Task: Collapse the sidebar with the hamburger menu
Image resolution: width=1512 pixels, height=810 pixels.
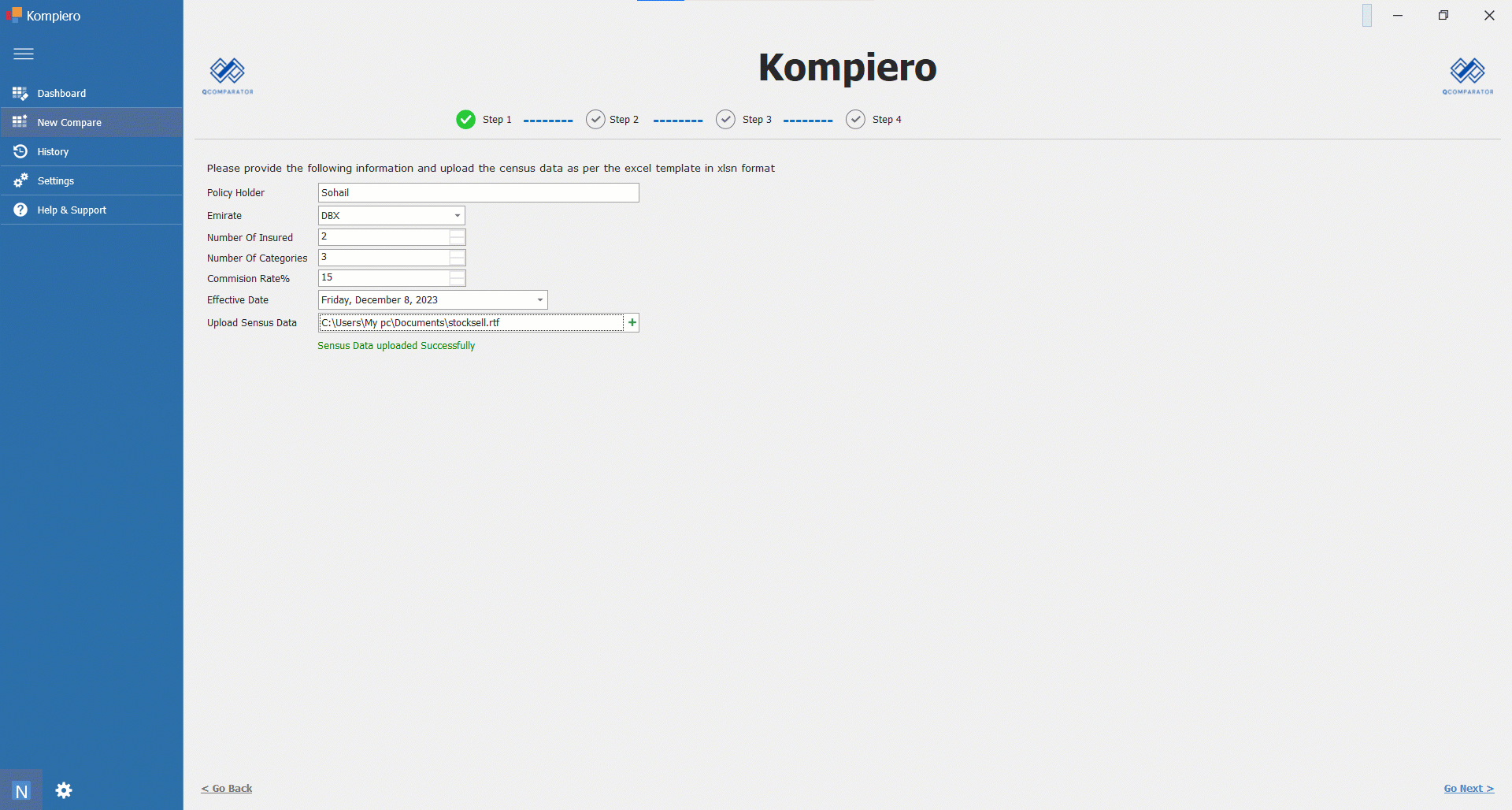Action: 24,54
